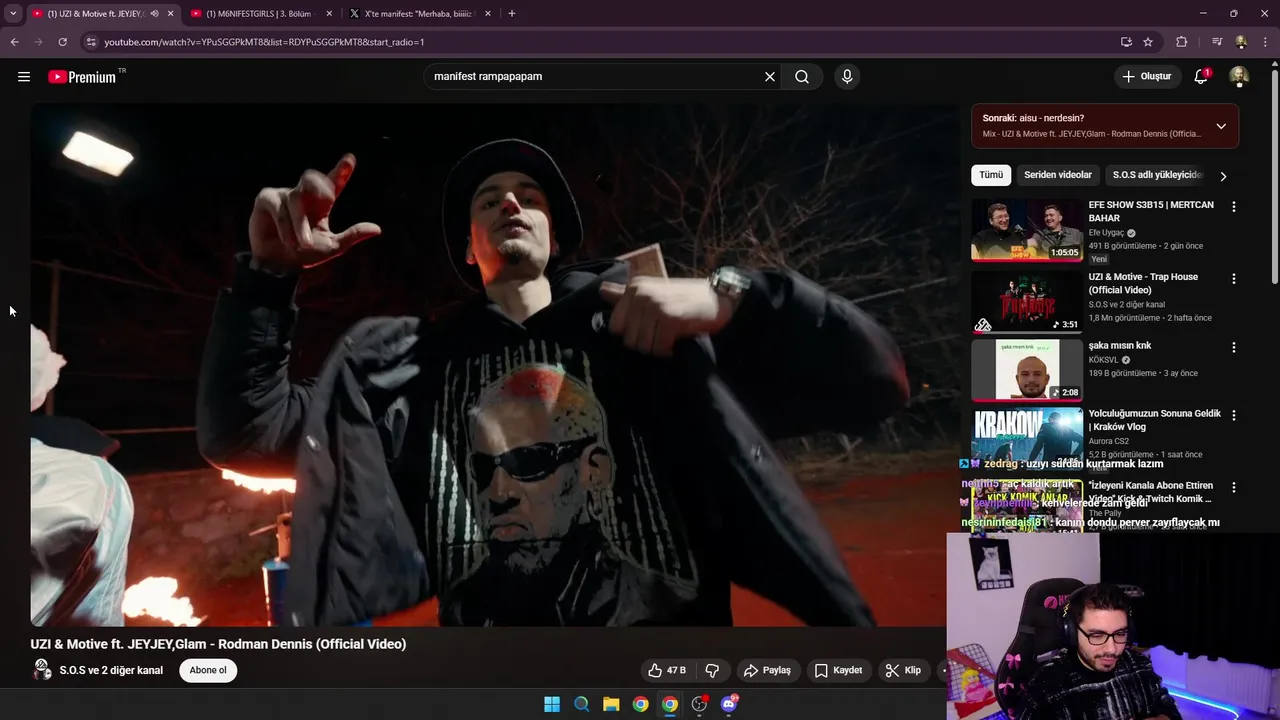Open Windows taskbar search
The height and width of the screenshot is (720, 1280).
(x=581, y=704)
